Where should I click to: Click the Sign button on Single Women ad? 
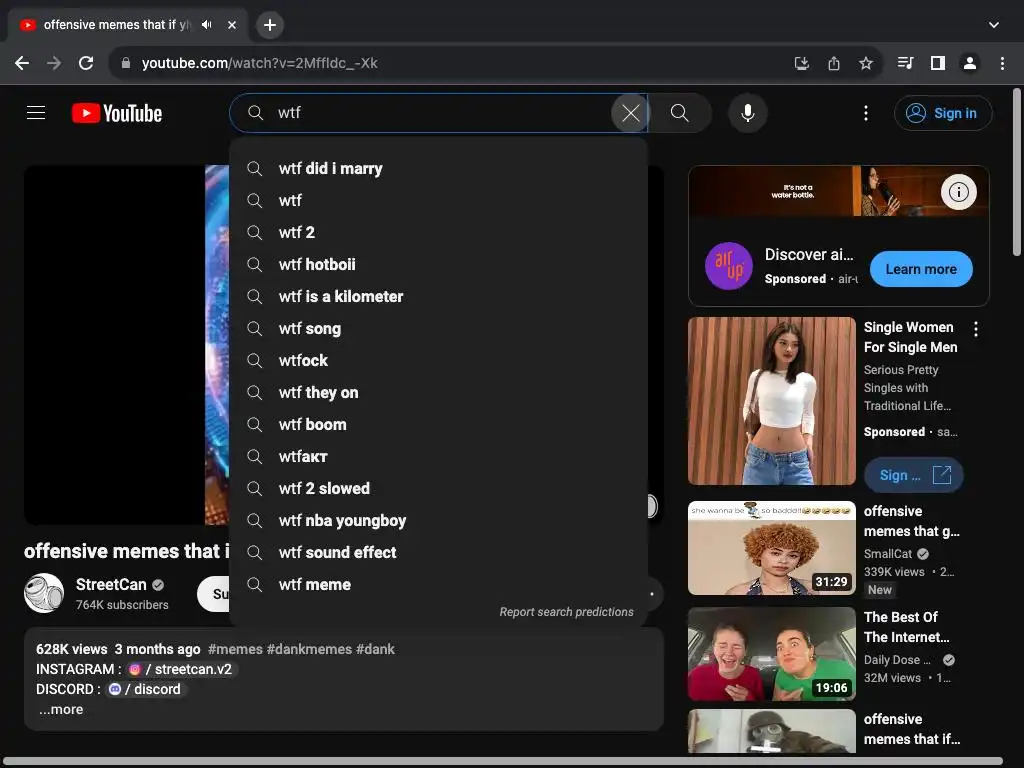click(914, 475)
